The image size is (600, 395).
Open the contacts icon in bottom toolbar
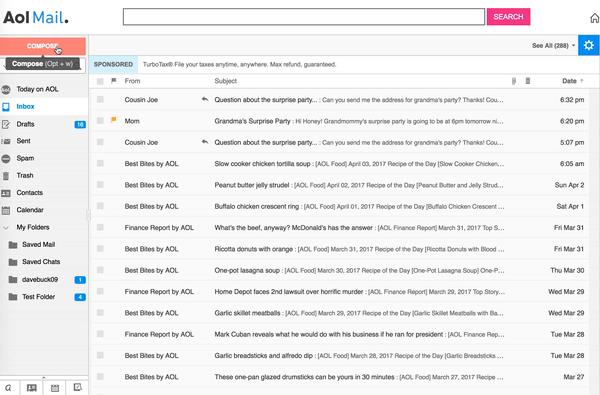[x=32, y=388]
